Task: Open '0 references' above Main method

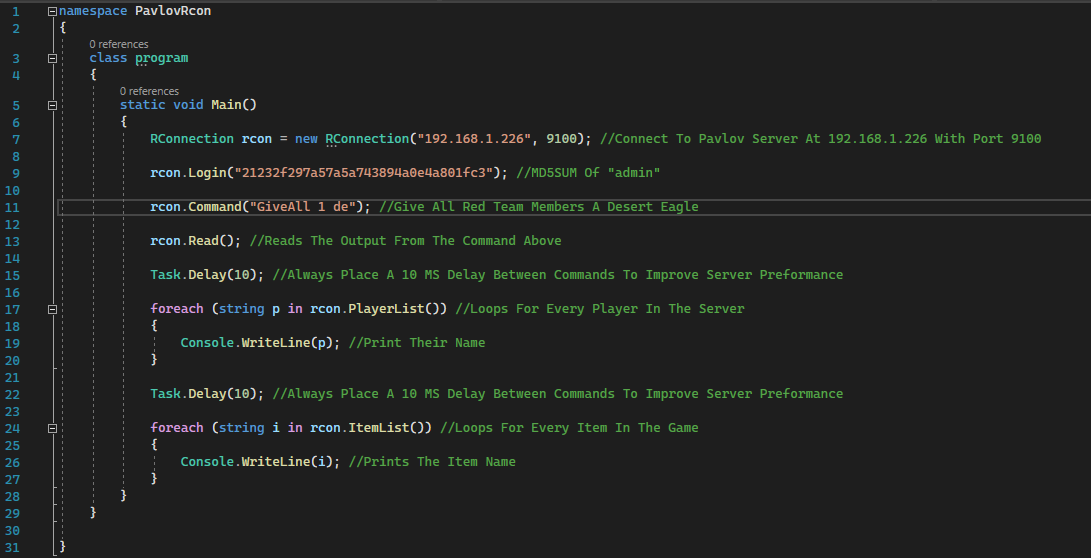Action: coord(149,91)
